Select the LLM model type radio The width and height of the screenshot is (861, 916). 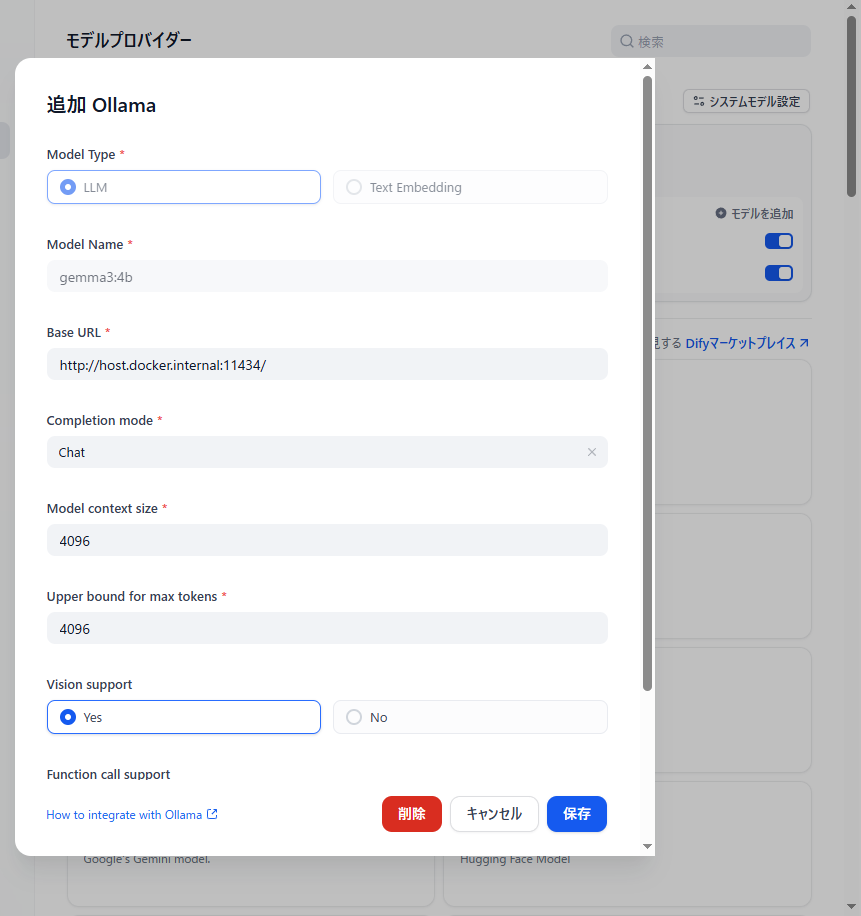coord(183,187)
